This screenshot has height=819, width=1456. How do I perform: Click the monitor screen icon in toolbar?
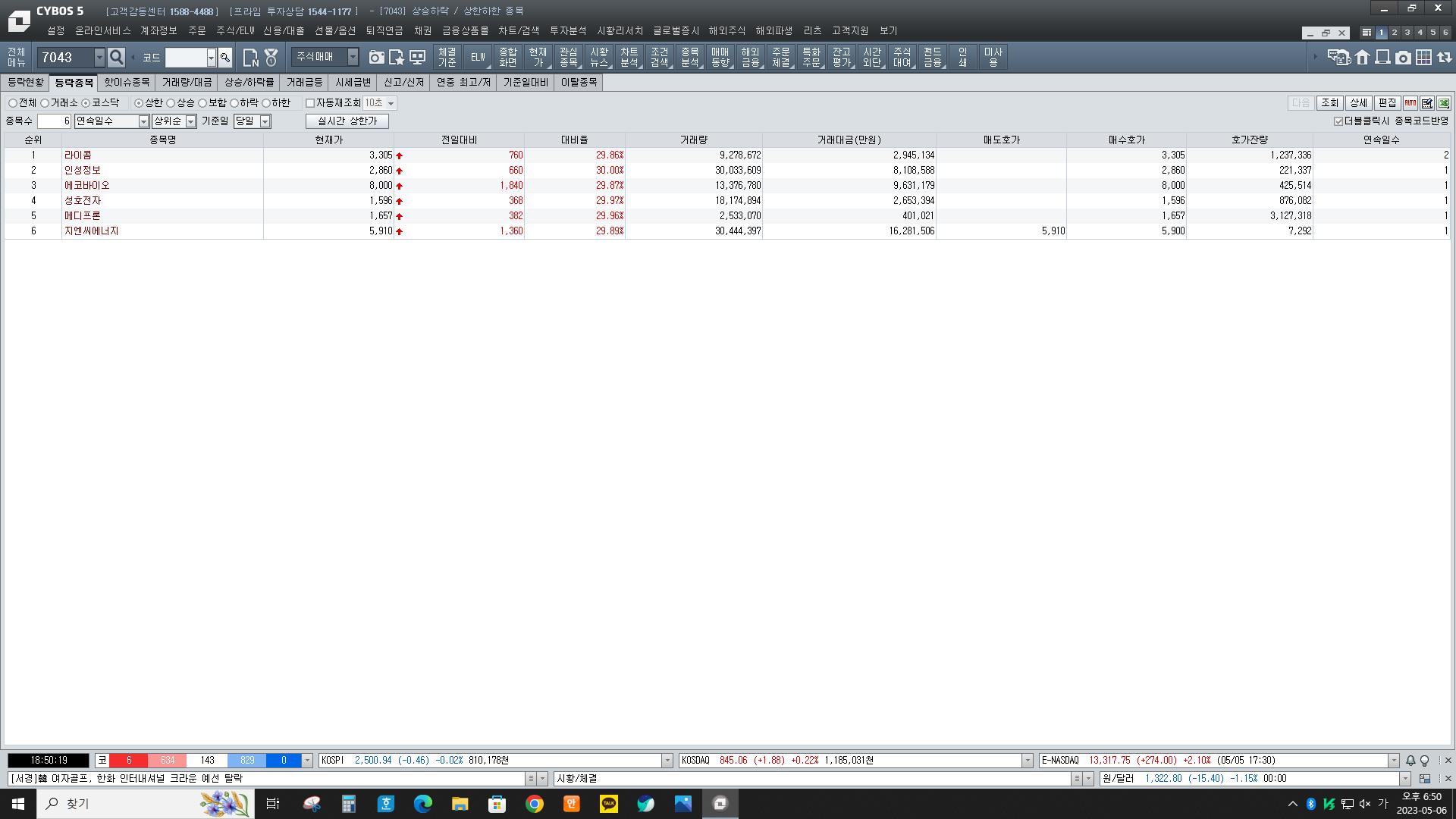click(x=417, y=58)
